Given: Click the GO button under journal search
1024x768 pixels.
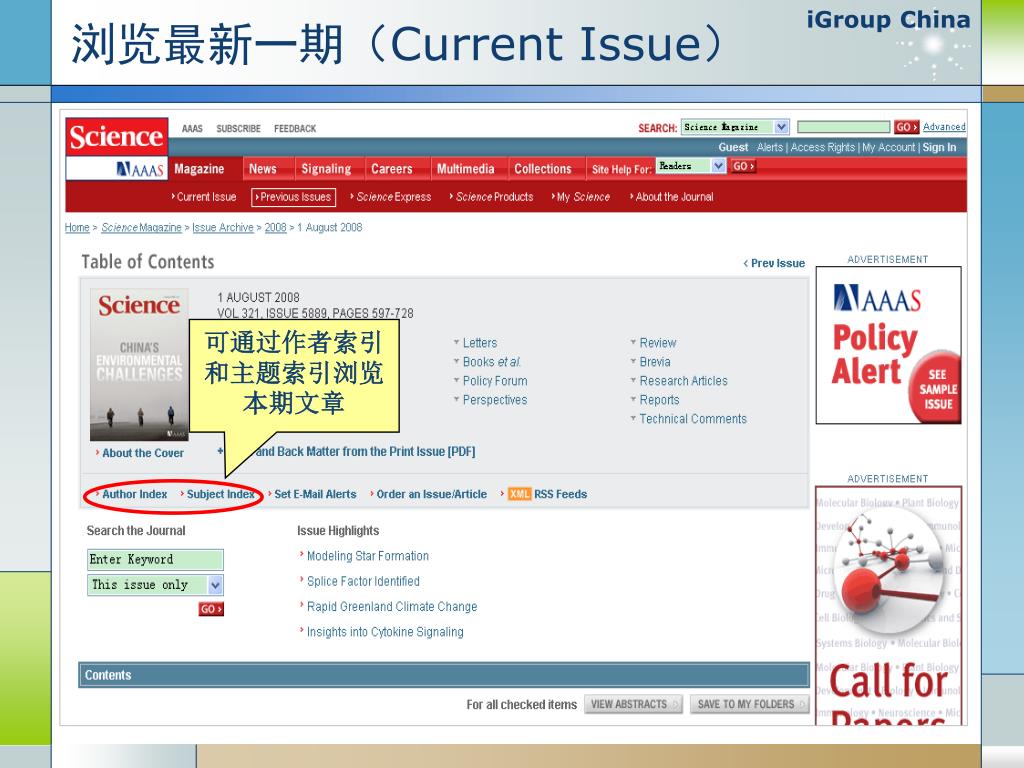Looking at the screenshot, I should 211,609.
